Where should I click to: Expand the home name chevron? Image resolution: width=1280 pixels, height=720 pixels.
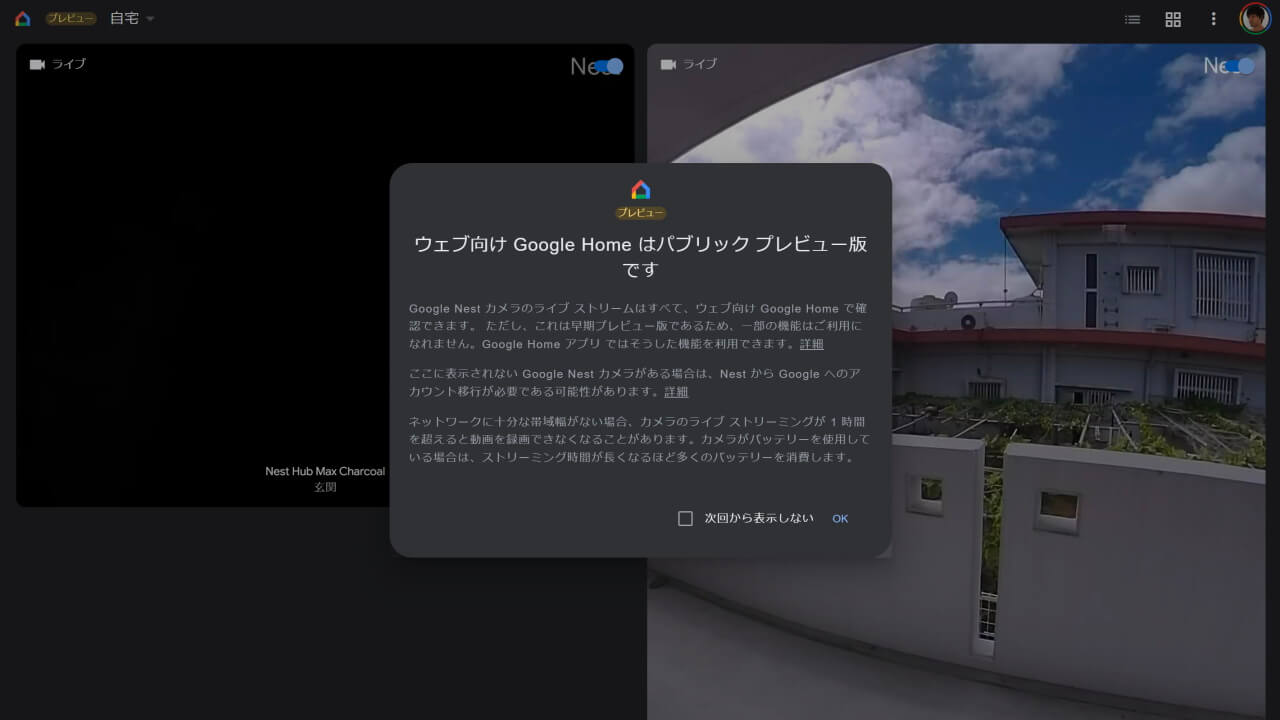(x=149, y=18)
